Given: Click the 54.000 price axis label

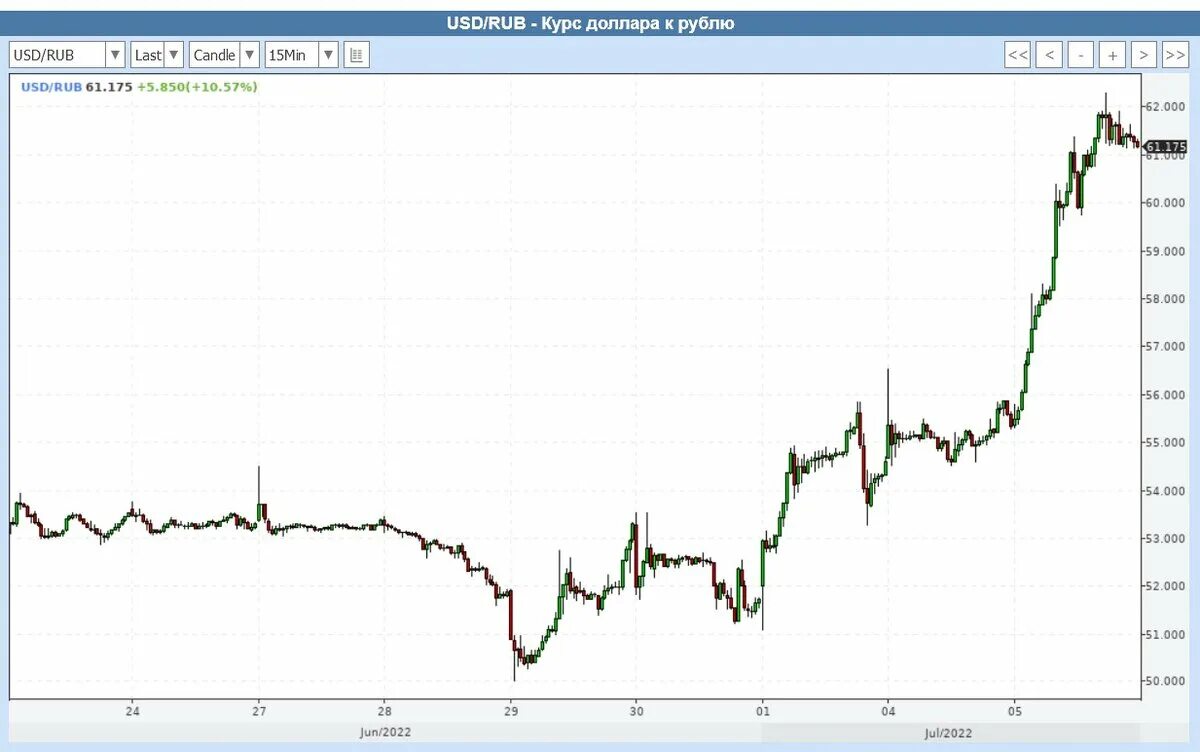Looking at the screenshot, I should [x=1164, y=491].
